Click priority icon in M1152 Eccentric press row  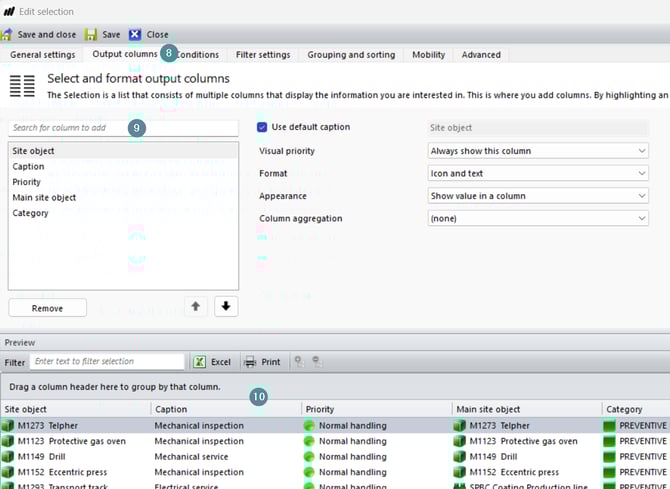click(309, 472)
